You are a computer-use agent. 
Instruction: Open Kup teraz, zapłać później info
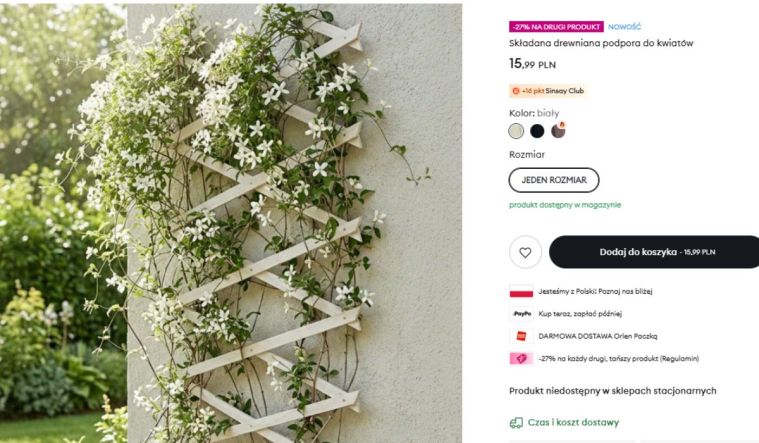(580, 314)
